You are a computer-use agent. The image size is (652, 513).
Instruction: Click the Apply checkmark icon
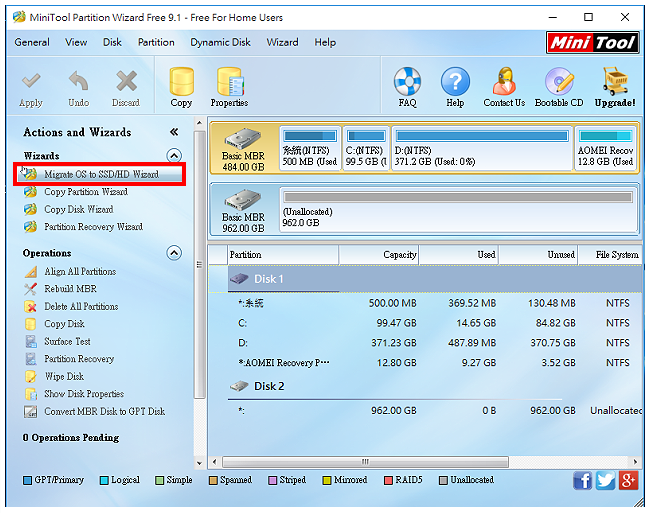(31, 81)
